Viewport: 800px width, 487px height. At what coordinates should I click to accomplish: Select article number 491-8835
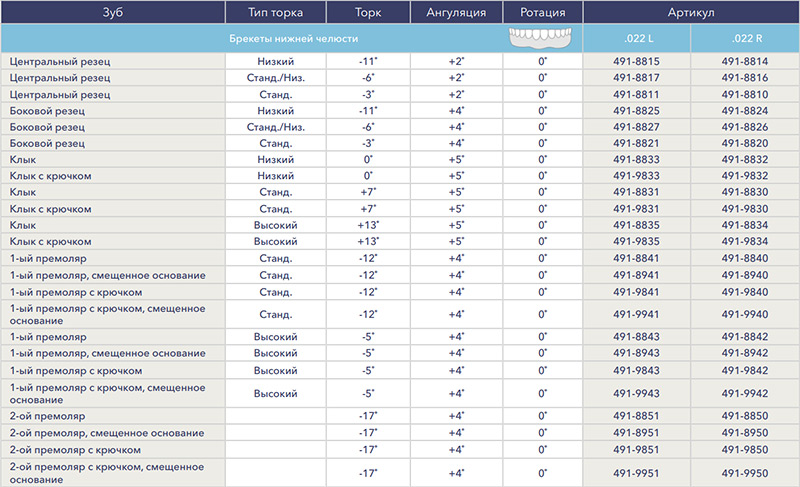click(x=636, y=225)
